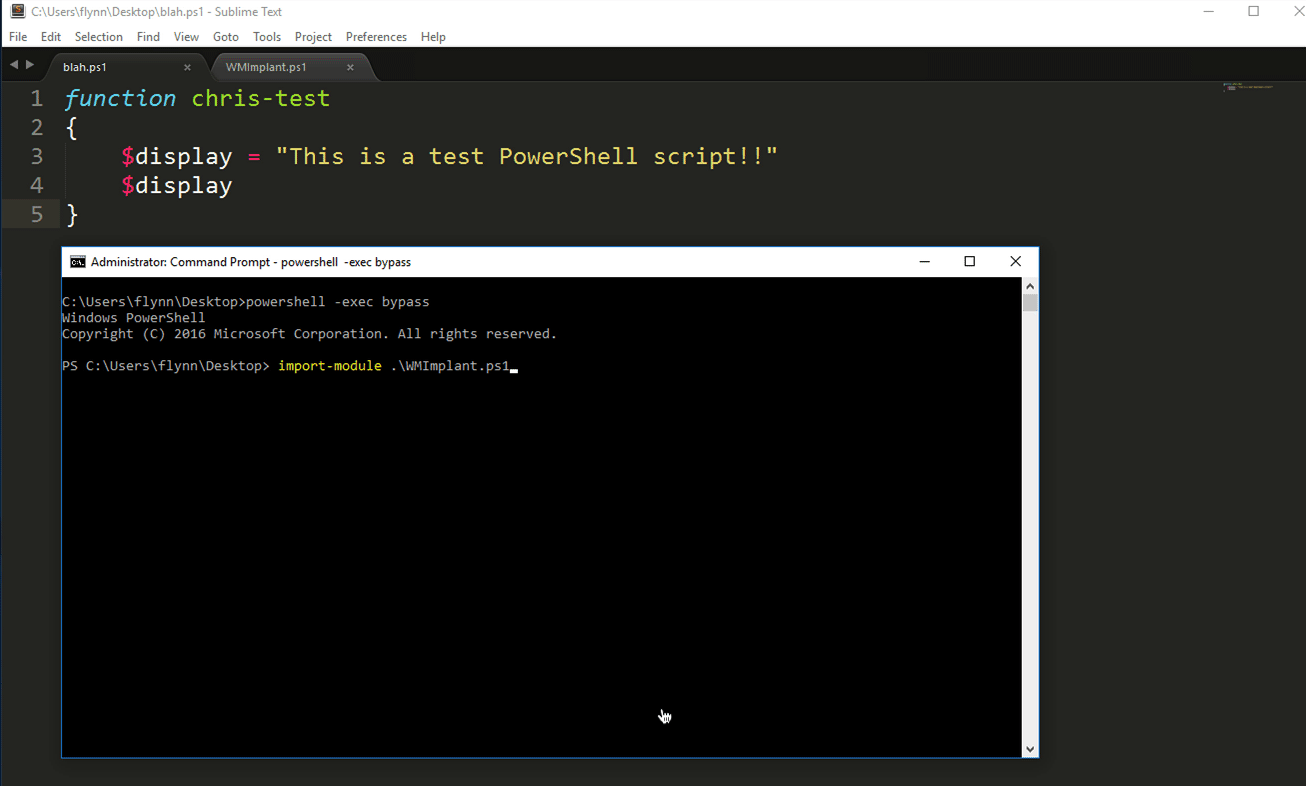Open the View menu
Viewport: 1306px width, 786px height.
click(x=186, y=37)
